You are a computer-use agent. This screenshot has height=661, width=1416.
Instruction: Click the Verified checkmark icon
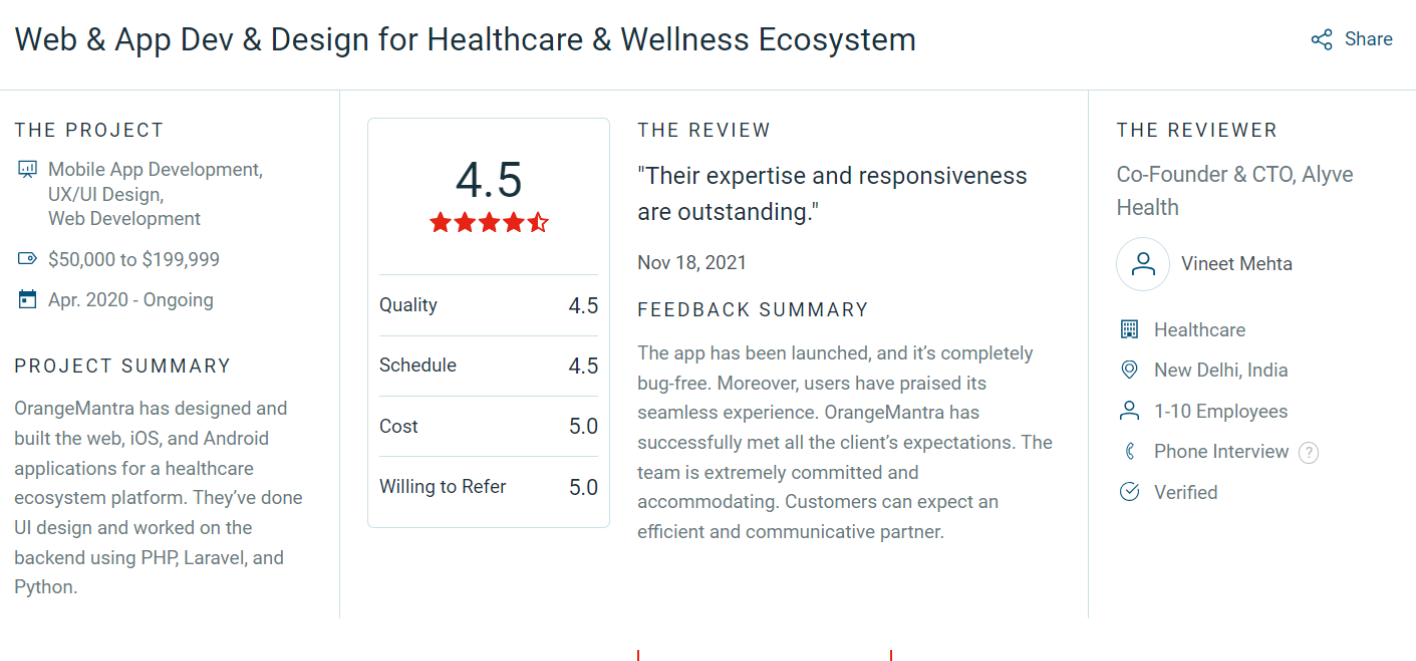pos(1130,492)
